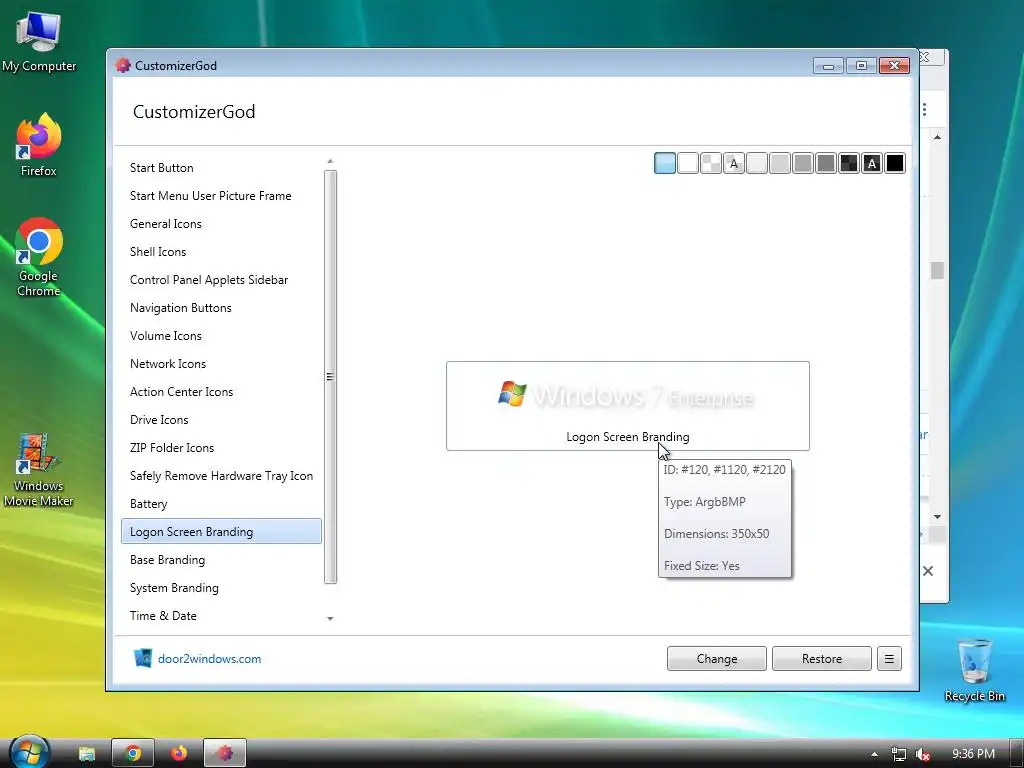1024x768 pixels.
Task: Open Safely Remove Hardware Tray Icon category
Action: 221,477
